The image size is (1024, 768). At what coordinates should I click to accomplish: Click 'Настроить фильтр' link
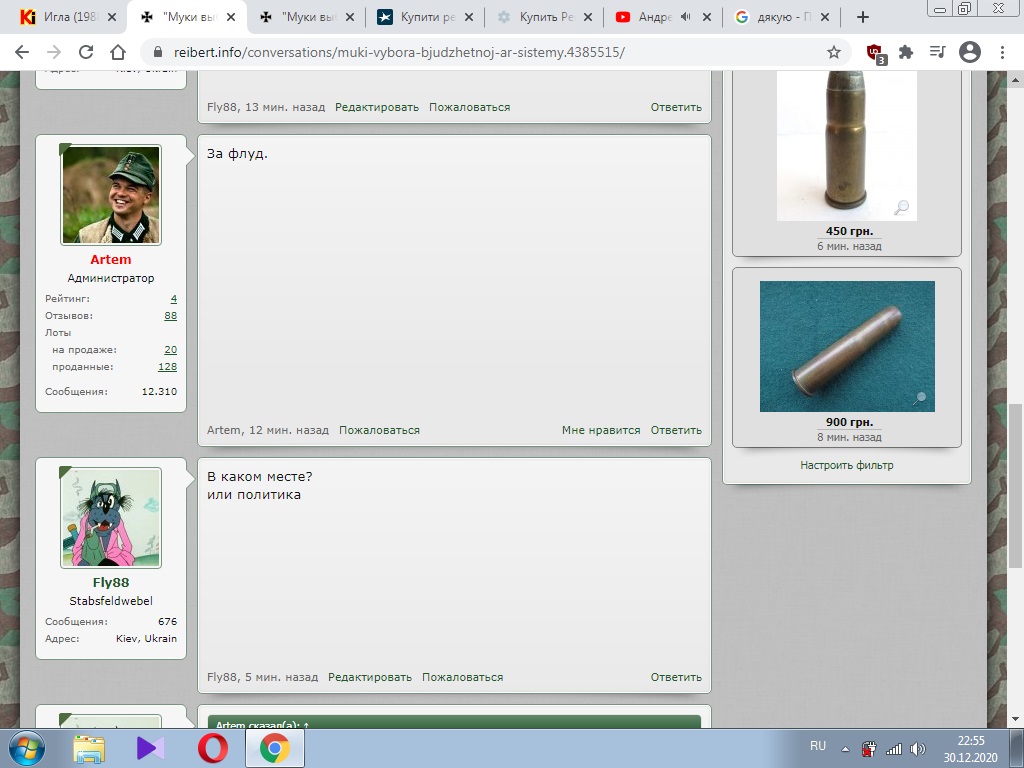846,465
